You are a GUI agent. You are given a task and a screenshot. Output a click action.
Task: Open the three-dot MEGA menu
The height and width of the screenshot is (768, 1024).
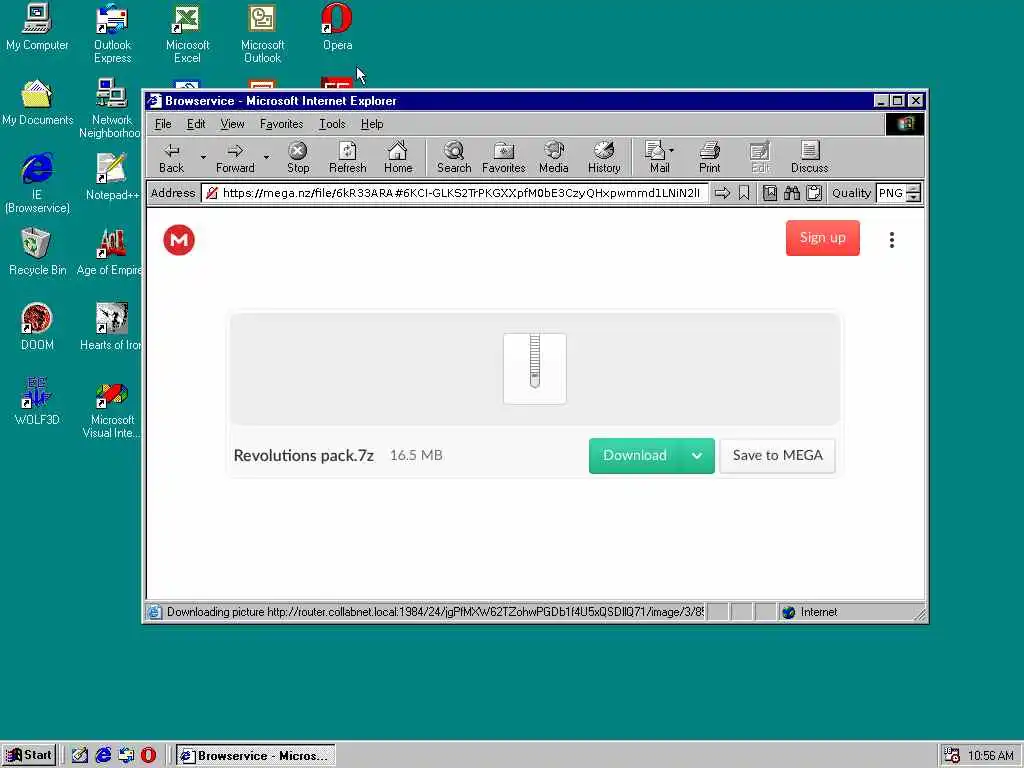click(x=891, y=240)
